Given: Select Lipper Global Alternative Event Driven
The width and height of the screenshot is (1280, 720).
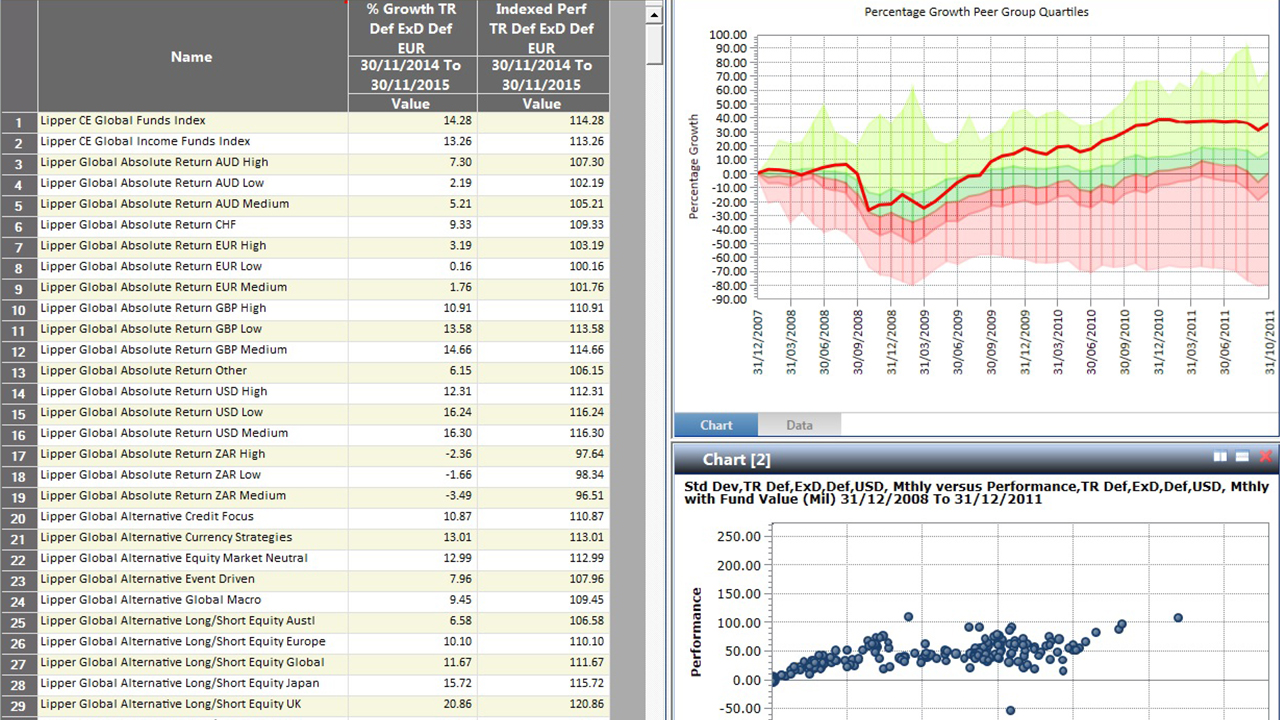Looking at the screenshot, I should pos(147,578).
